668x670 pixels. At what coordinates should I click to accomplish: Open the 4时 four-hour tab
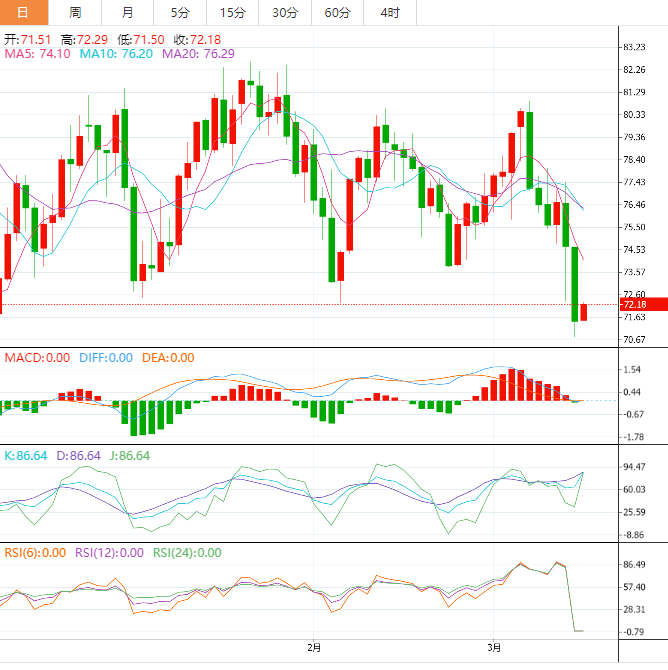coord(389,13)
